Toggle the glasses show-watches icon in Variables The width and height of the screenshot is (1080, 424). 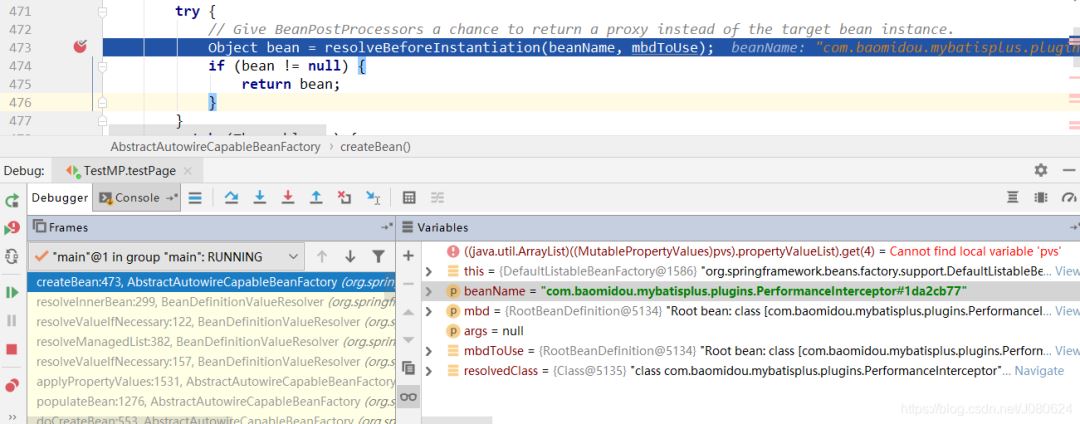(408, 397)
